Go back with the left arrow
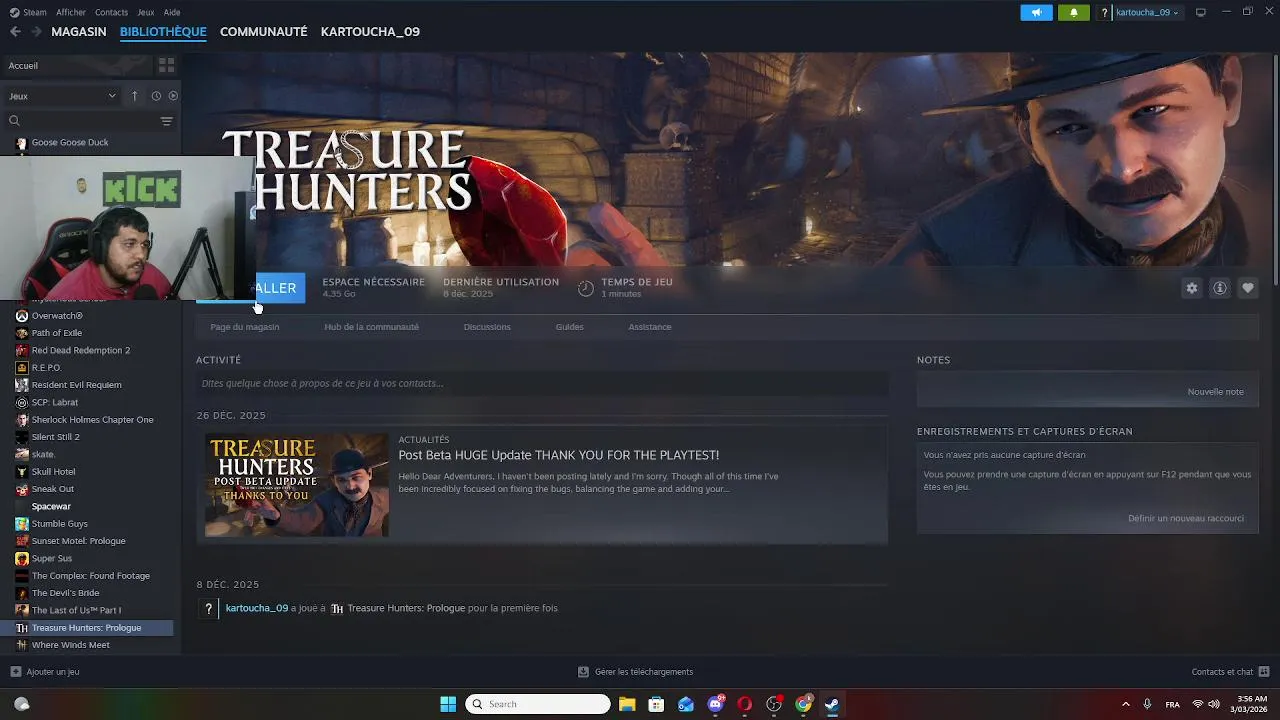The image size is (1280, 720). pyautogui.click(x=15, y=32)
